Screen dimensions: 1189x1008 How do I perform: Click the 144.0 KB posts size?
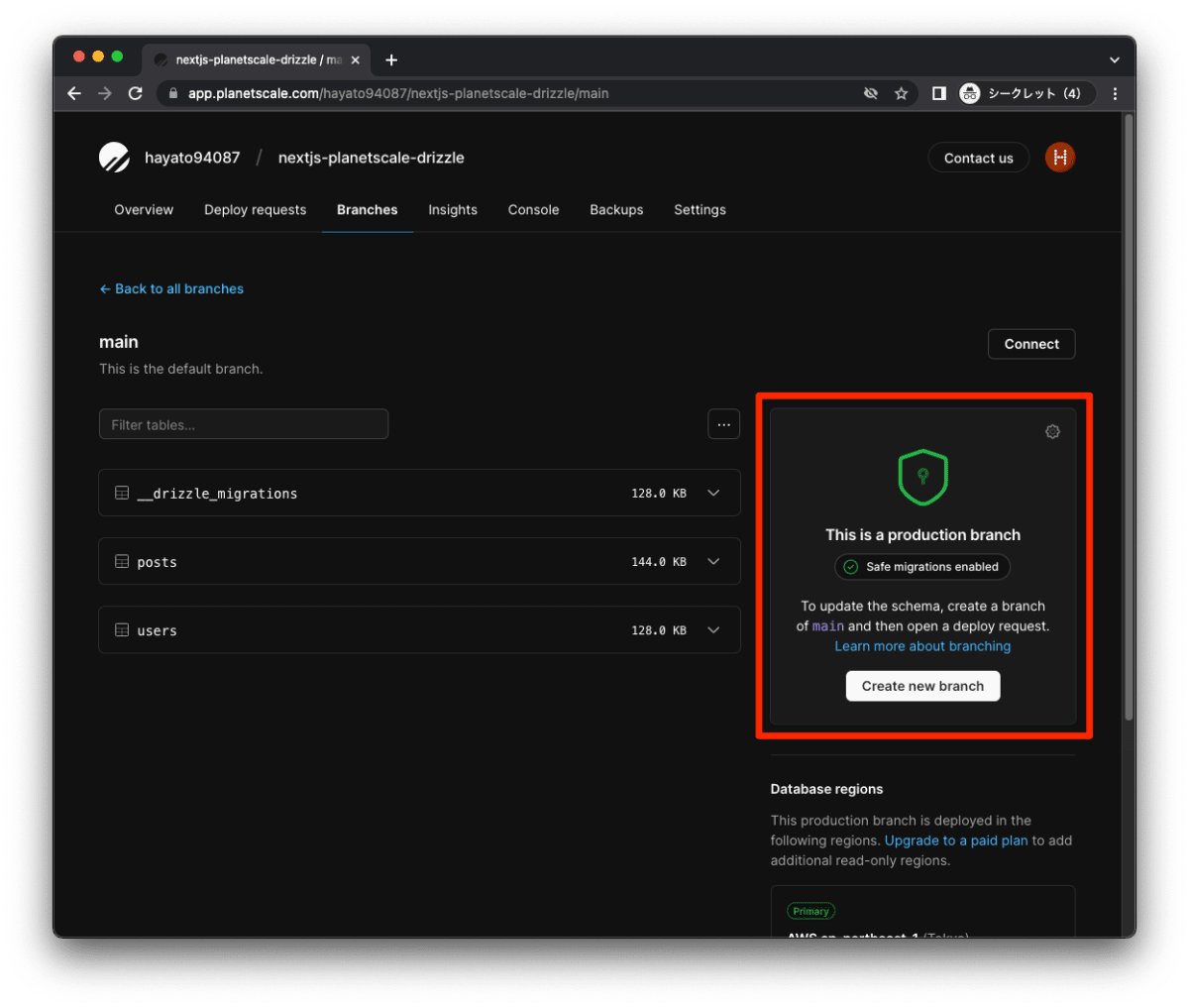click(659, 562)
